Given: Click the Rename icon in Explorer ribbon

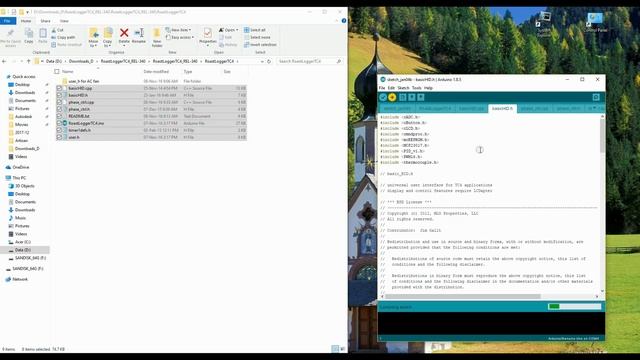Looking at the screenshot, I should [x=139, y=36].
